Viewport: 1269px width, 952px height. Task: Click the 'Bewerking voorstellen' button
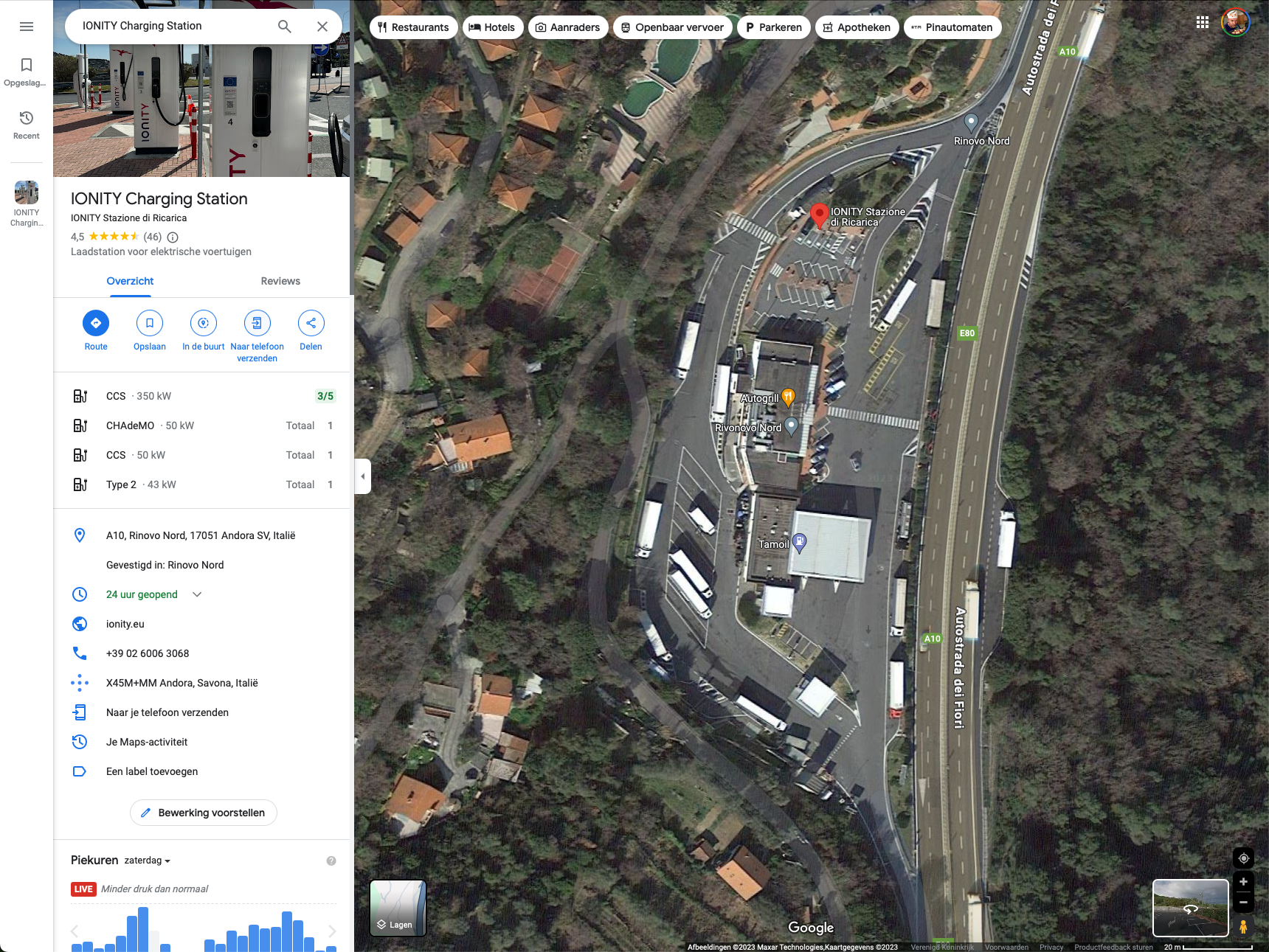click(x=204, y=813)
